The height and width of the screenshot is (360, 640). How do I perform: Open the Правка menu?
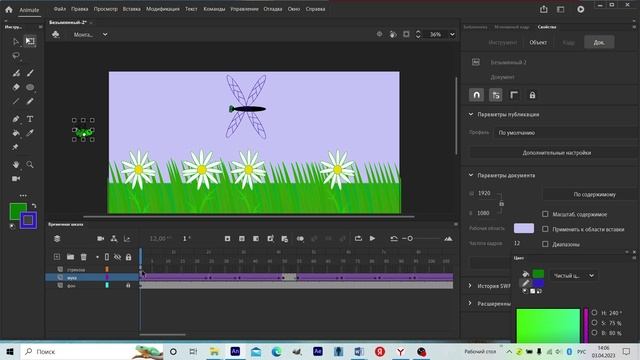80,9
